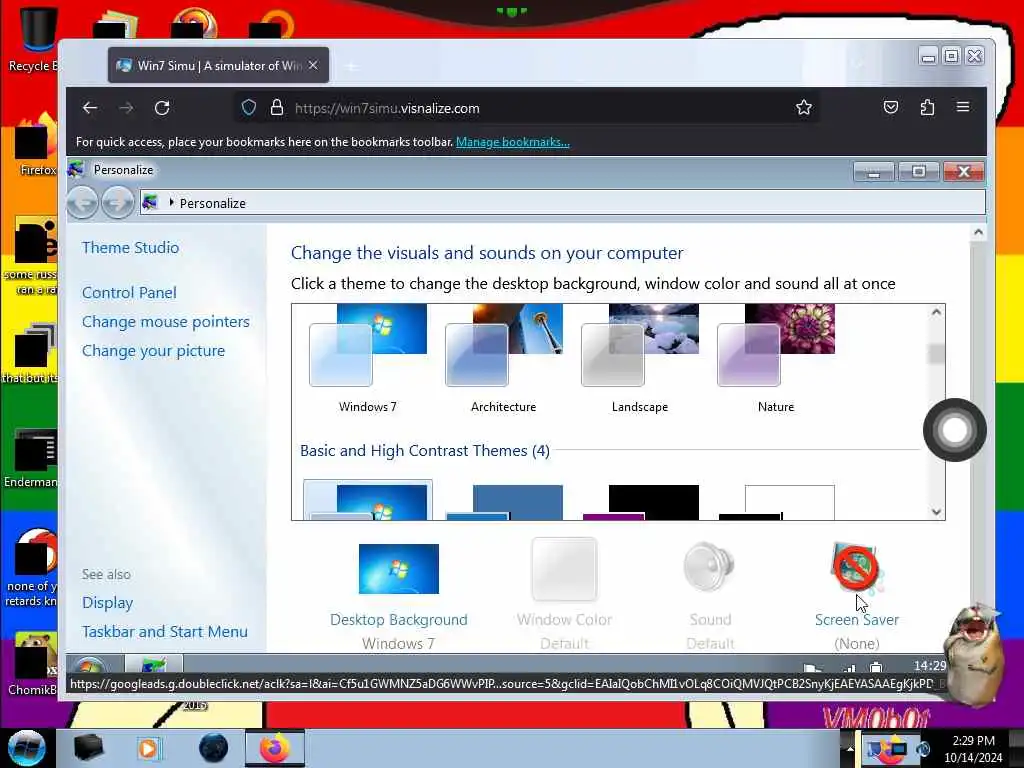Open a new tab with plus button
This screenshot has height=768, width=1024.
(x=351, y=66)
